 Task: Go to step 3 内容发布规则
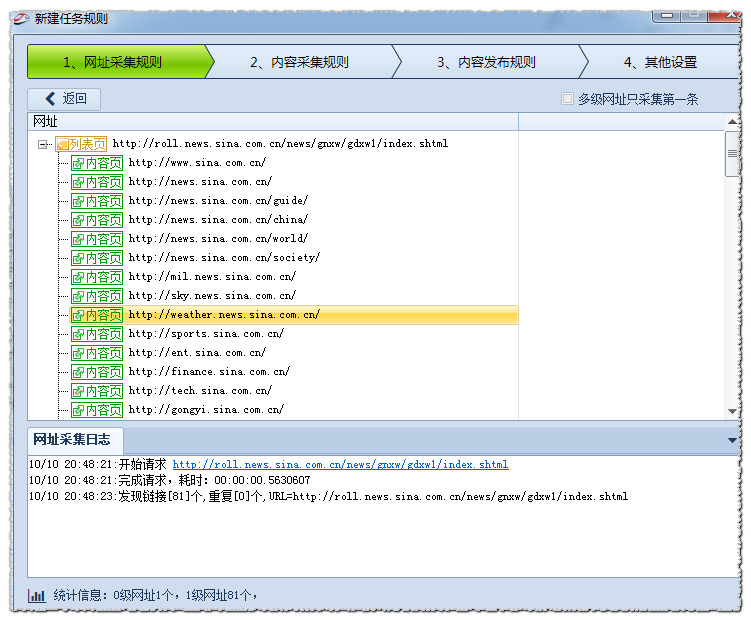[486, 62]
